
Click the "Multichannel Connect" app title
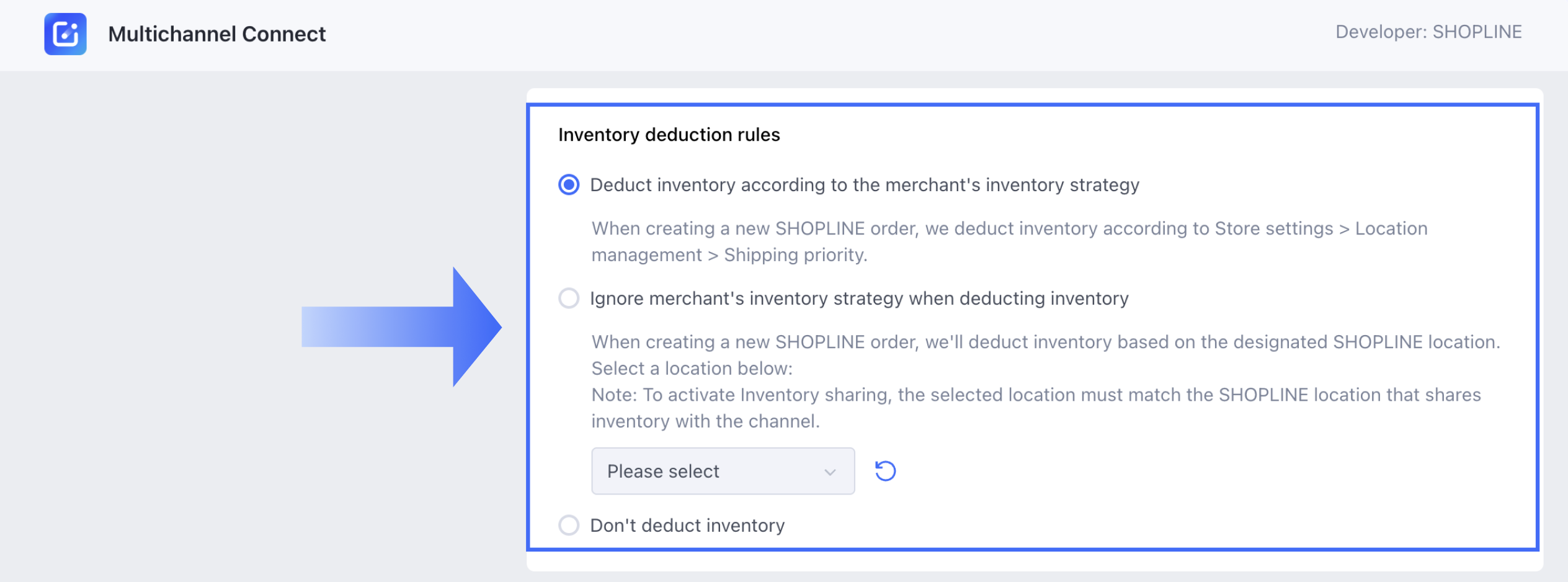point(216,34)
